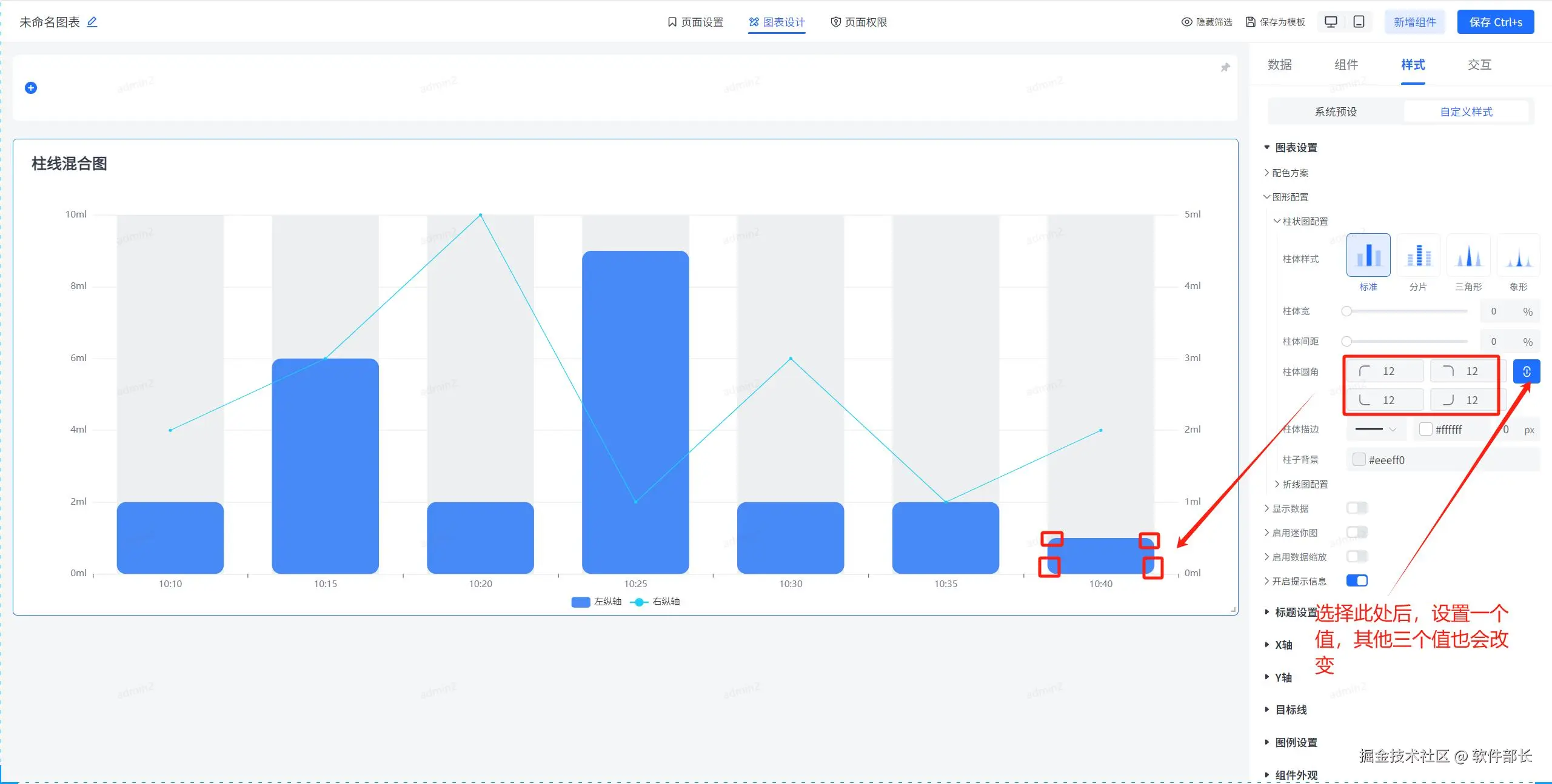
Task: Click the pin icon on filter bar
Action: (1225, 67)
